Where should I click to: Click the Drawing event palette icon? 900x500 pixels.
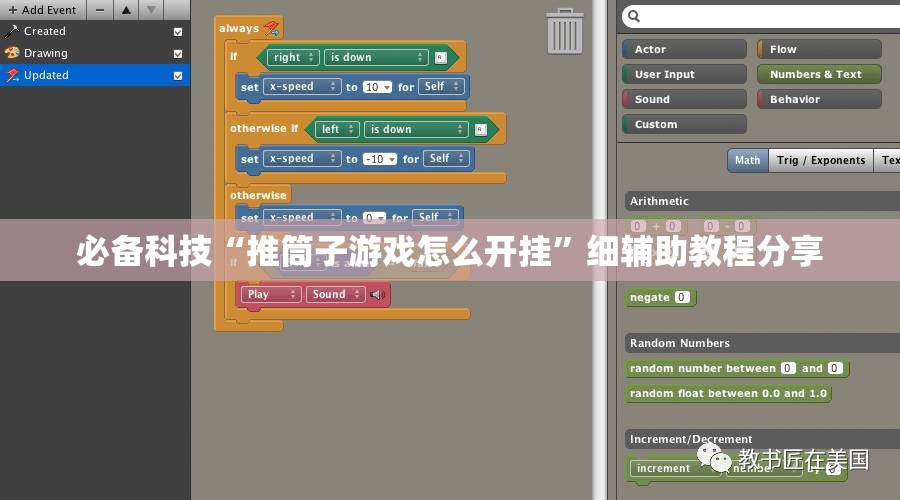coord(11,53)
